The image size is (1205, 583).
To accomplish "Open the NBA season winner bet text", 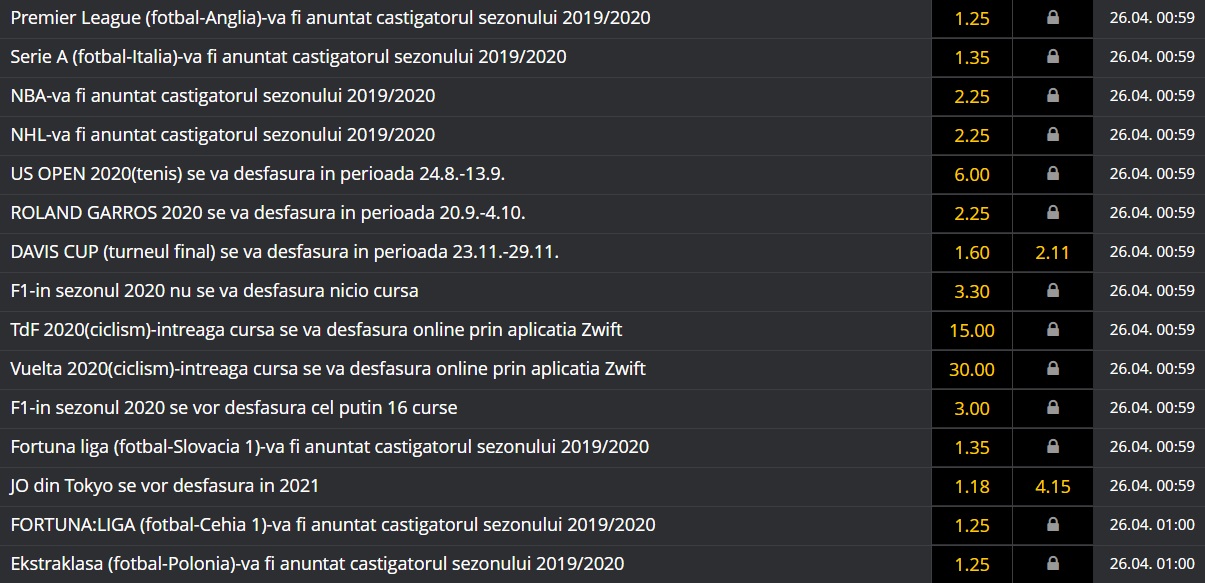I will click(222, 96).
